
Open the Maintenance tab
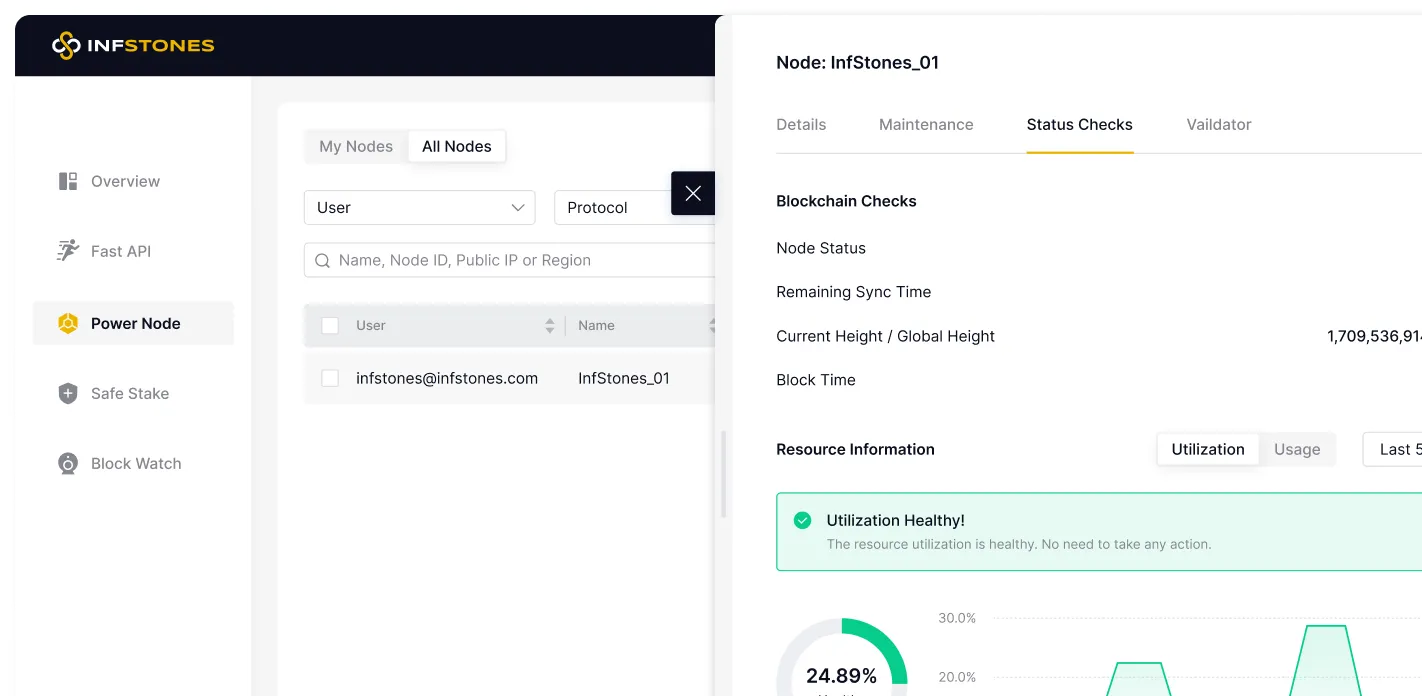point(926,124)
